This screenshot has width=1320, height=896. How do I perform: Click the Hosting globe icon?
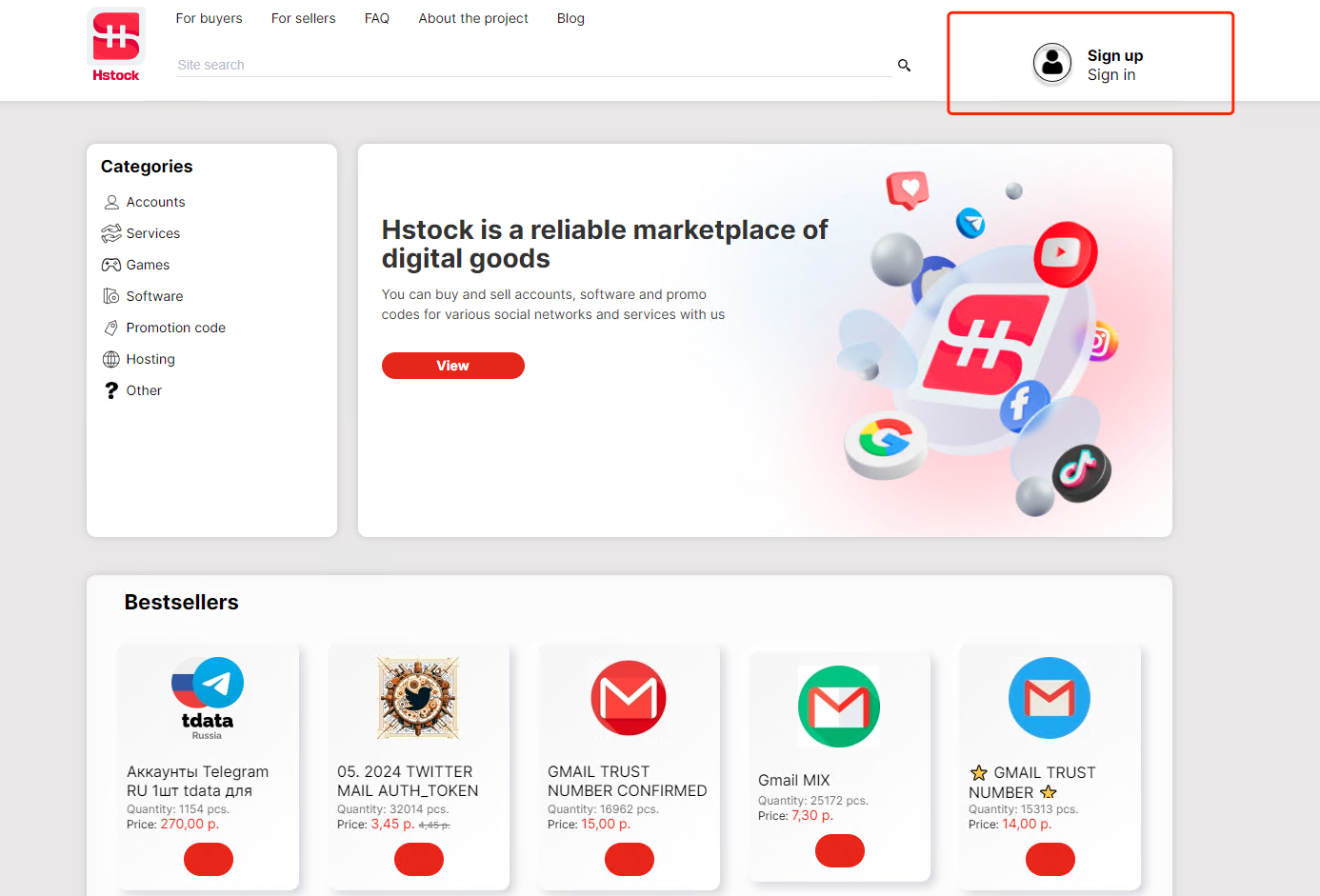pyautogui.click(x=111, y=359)
